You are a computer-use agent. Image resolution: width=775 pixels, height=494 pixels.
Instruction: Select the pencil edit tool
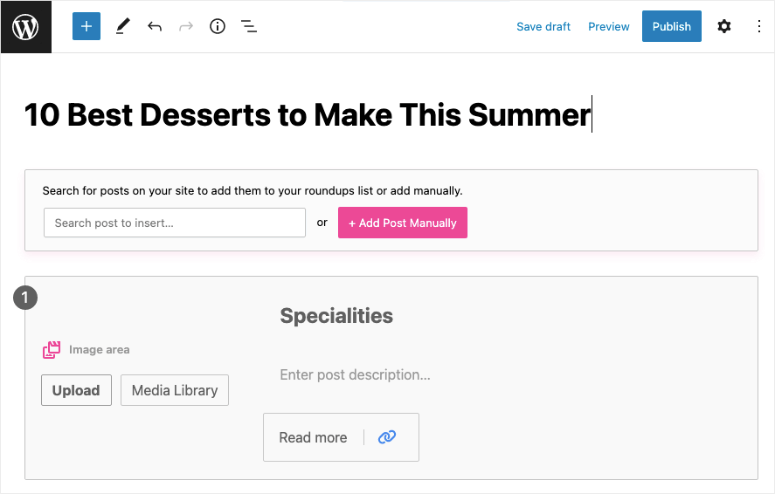(122, 26)
